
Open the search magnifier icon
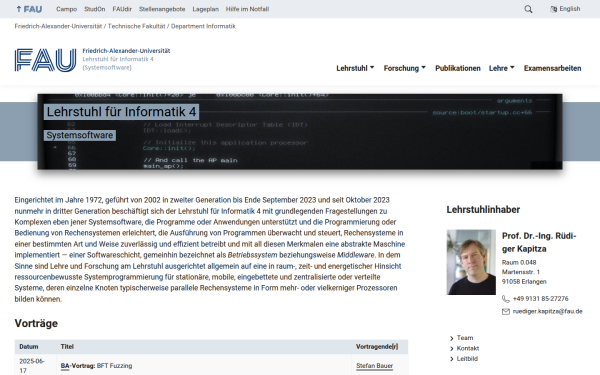[x=528, y=9]
